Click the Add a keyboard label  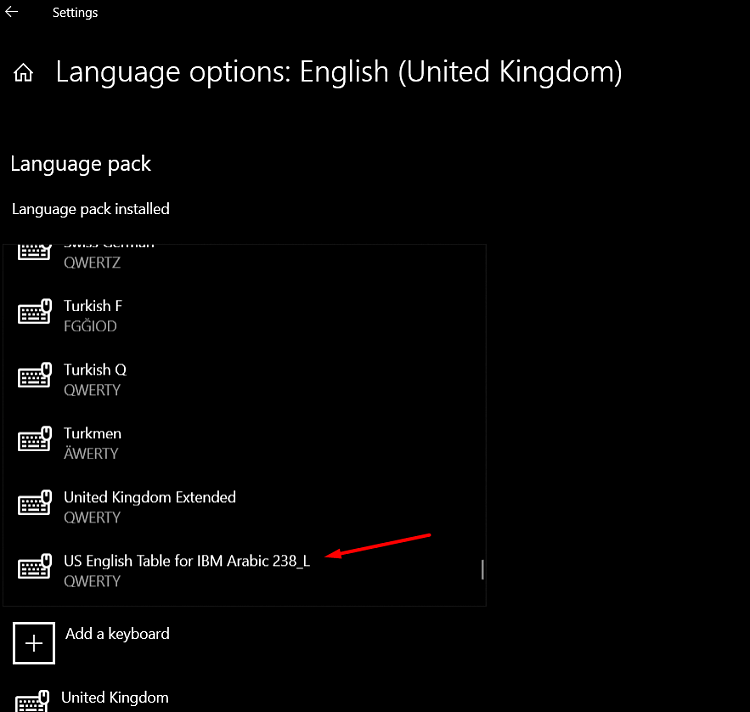coord(117,634)
